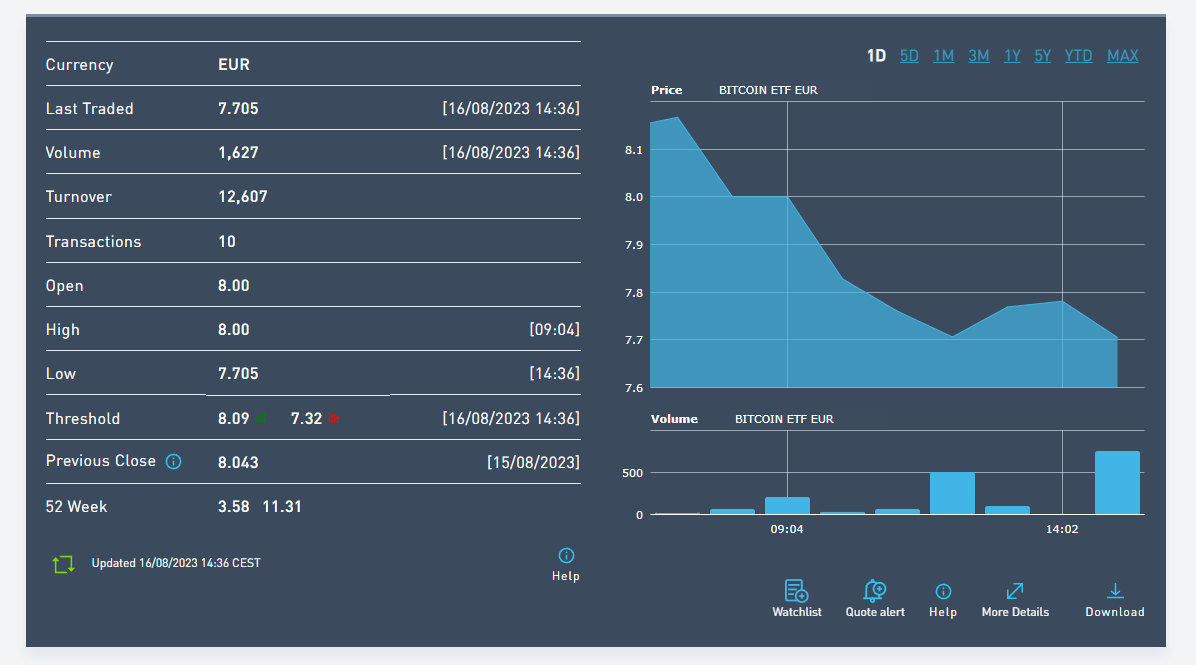Click the Watchlist icon
The width and height of the screenshot is (1196, 665).
pos(796,591)
